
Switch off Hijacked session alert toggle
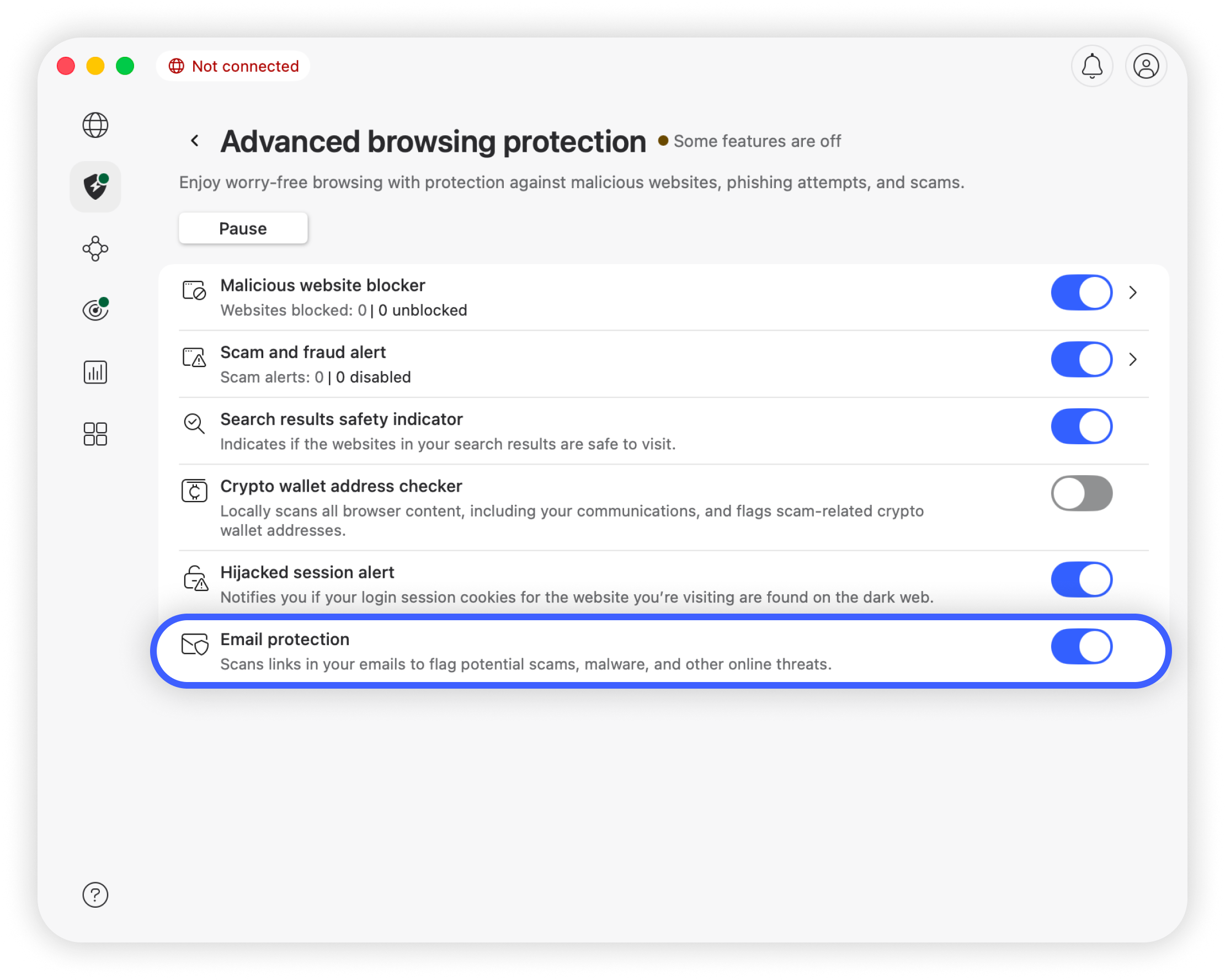[x=1081, y=579]
